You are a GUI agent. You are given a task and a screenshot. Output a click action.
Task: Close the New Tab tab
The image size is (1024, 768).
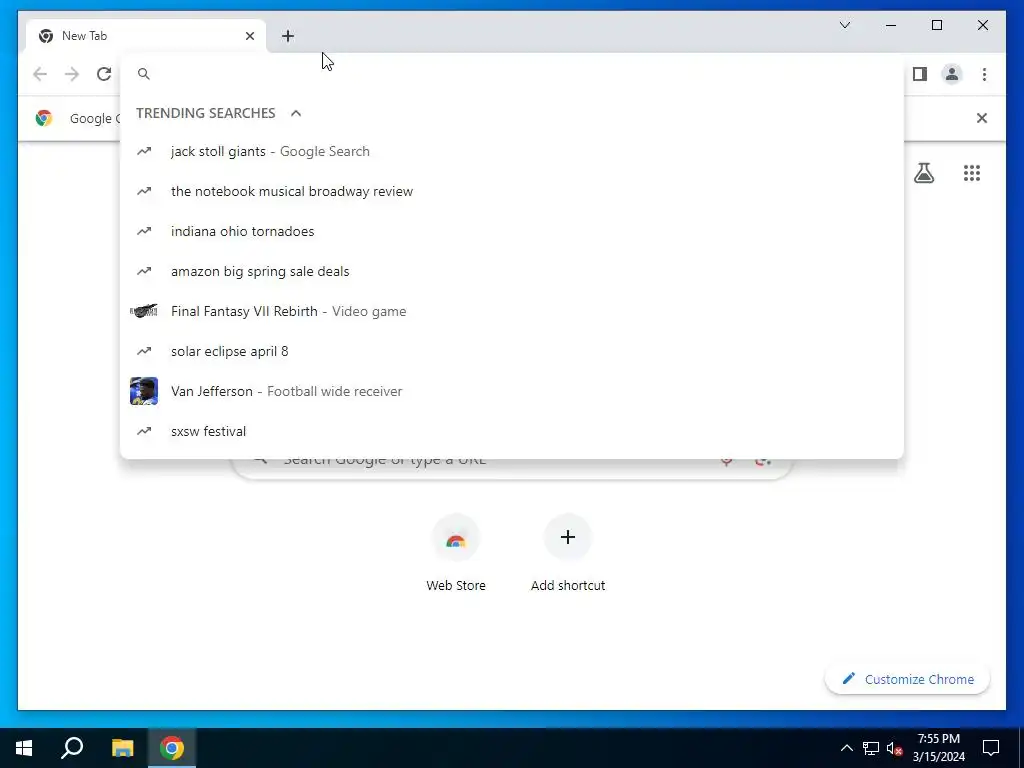pyautogui.click(x=249, y=36)
